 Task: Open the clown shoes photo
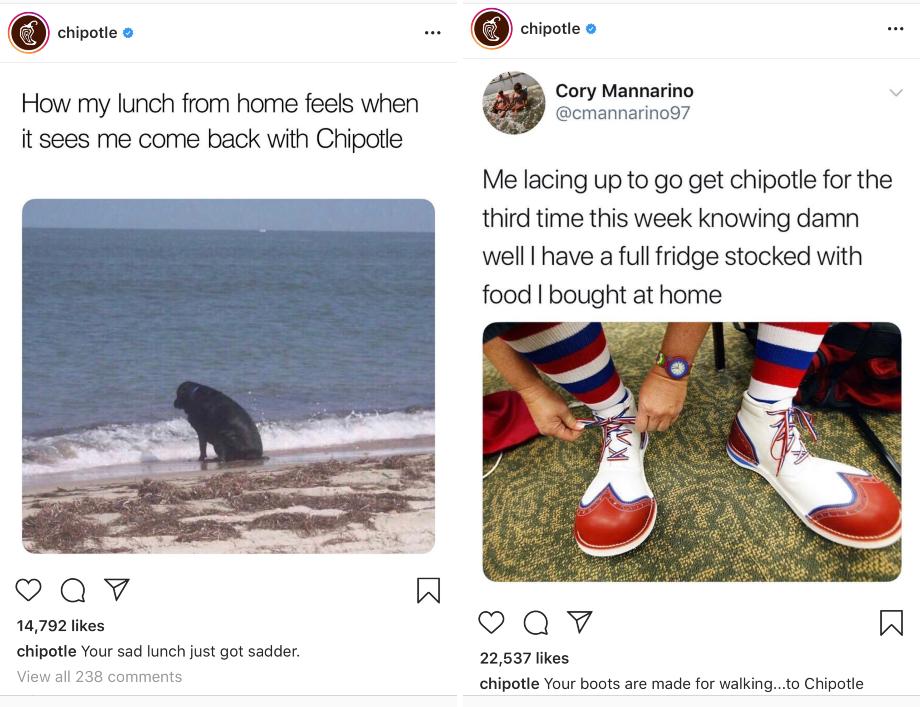(691, 451)
